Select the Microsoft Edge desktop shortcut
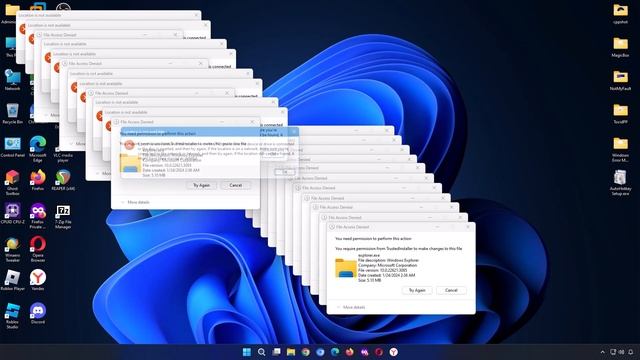Screen dimensions: 640x360 pos(38,149)
